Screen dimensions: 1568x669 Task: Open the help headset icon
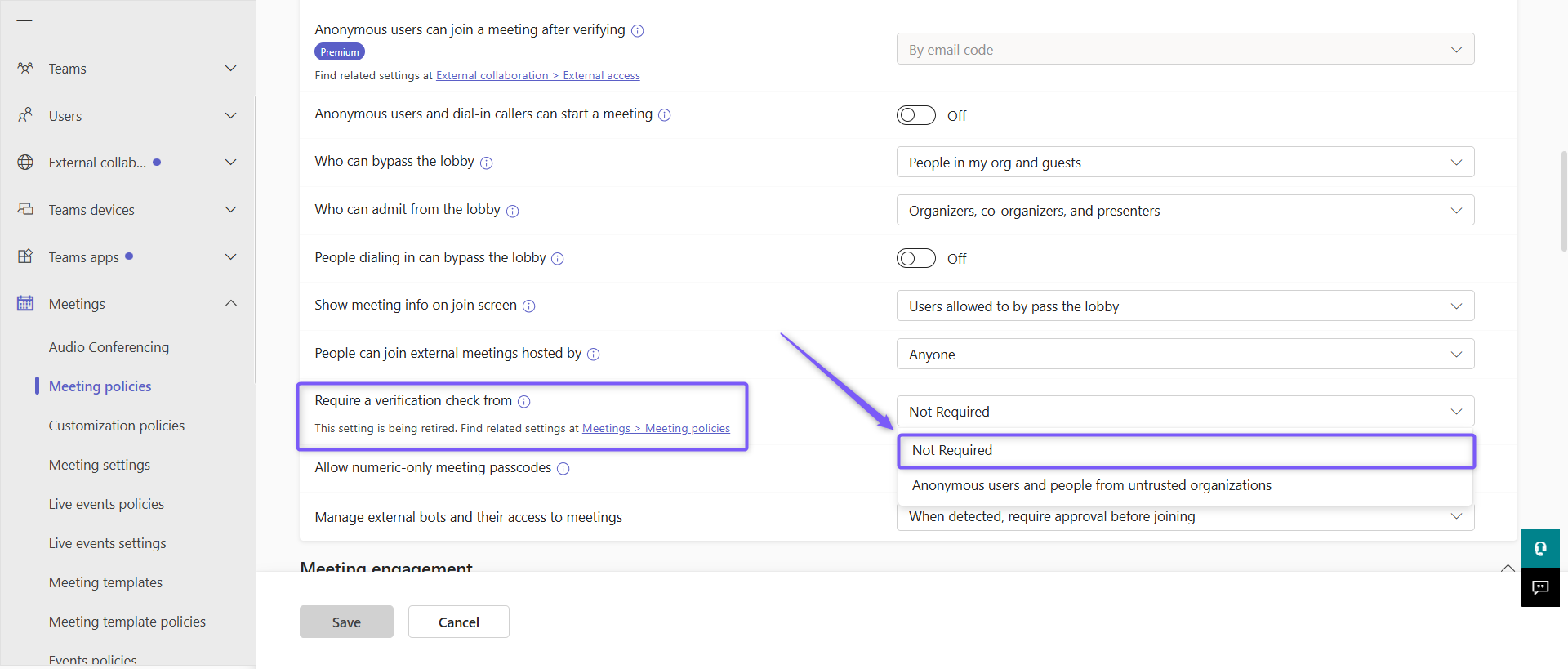(x=1540, y=549)
